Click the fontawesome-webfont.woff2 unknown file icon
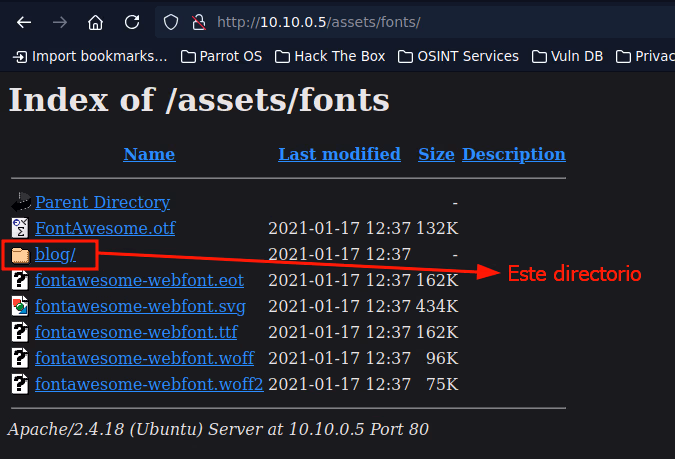675x459 pixels. point(20,384)
